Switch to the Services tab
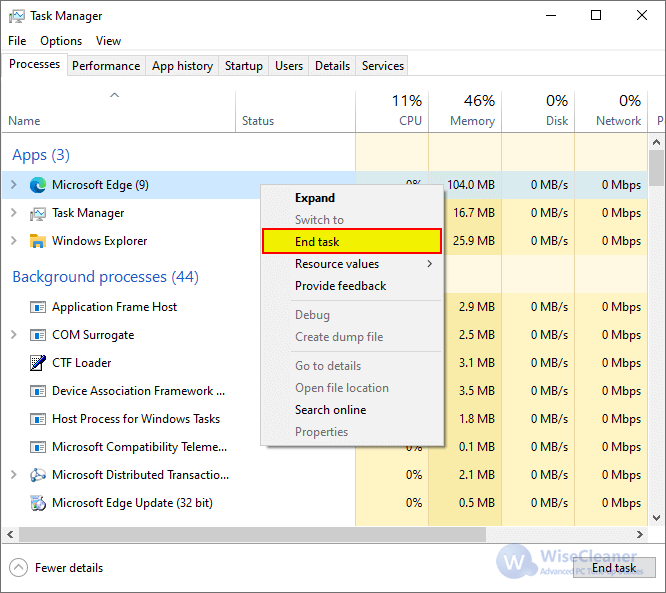The image size is (666, 593). click(382, 66)
